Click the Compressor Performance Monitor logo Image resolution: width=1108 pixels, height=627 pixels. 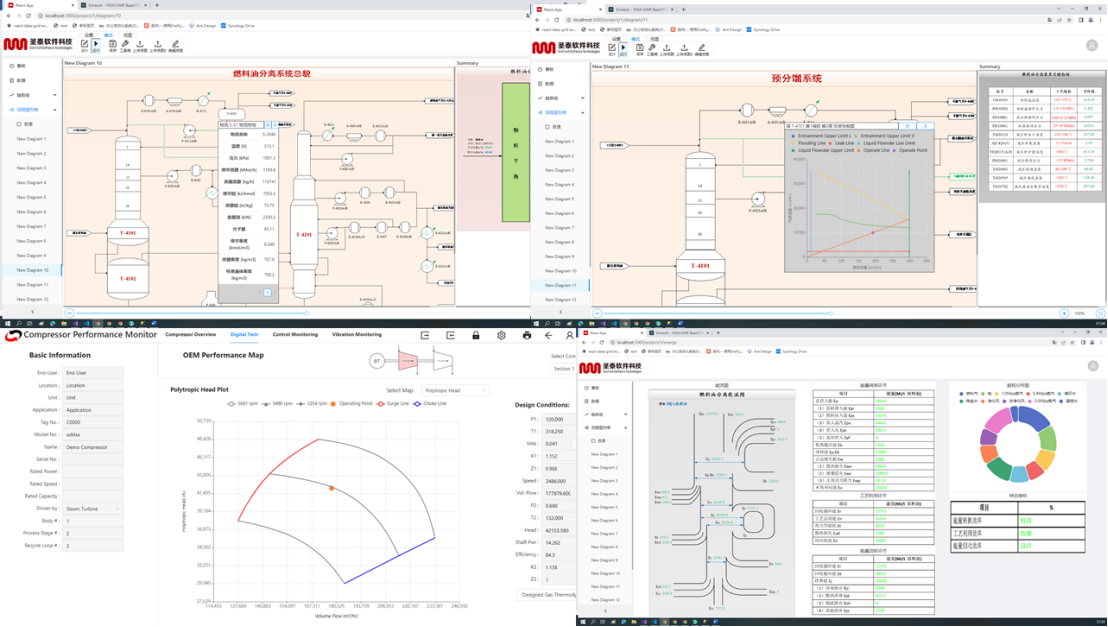[13, 335]
